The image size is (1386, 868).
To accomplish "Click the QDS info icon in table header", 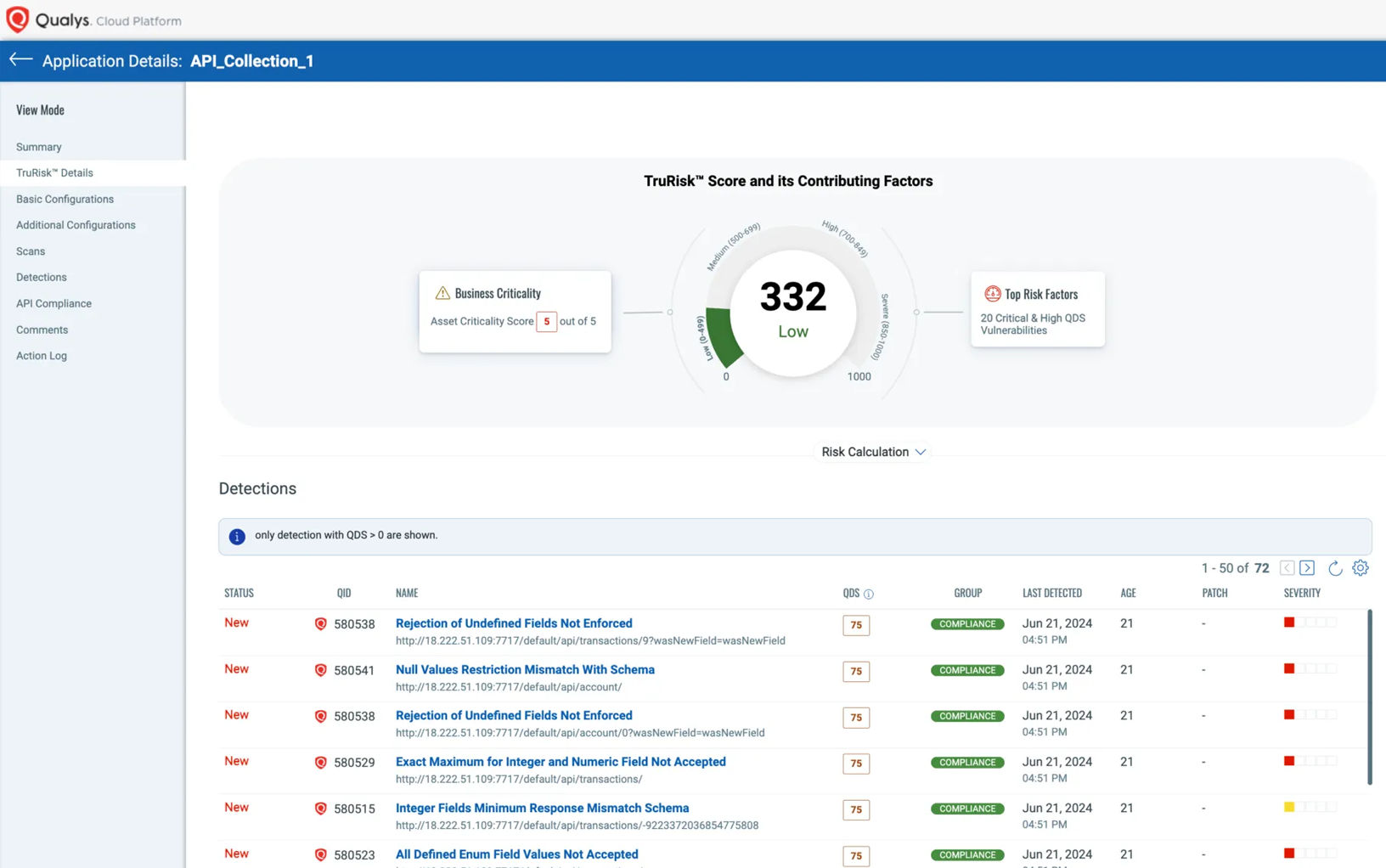I will coord(869,594).
